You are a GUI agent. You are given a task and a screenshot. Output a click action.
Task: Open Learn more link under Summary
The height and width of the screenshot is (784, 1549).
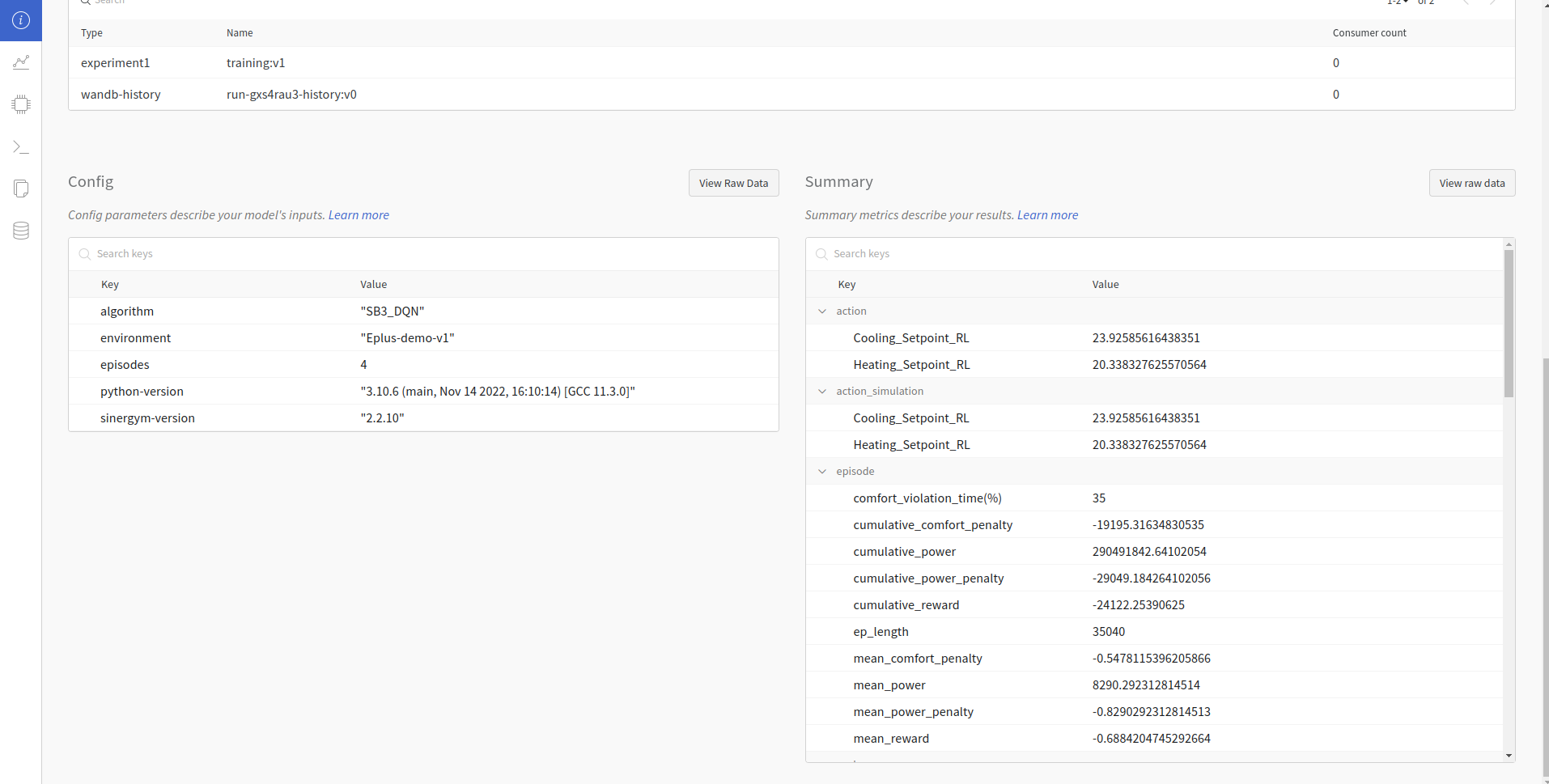coord(1047,215)
